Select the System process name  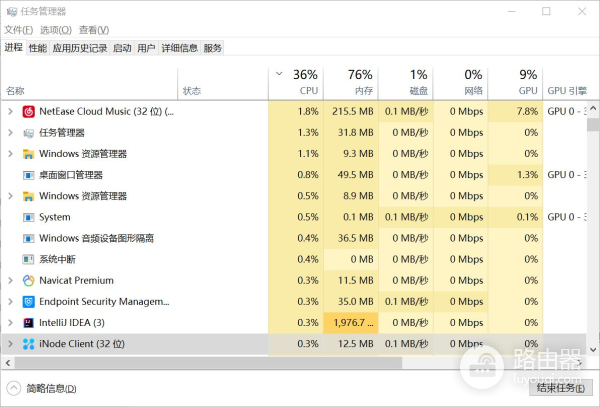click(55, 217)
